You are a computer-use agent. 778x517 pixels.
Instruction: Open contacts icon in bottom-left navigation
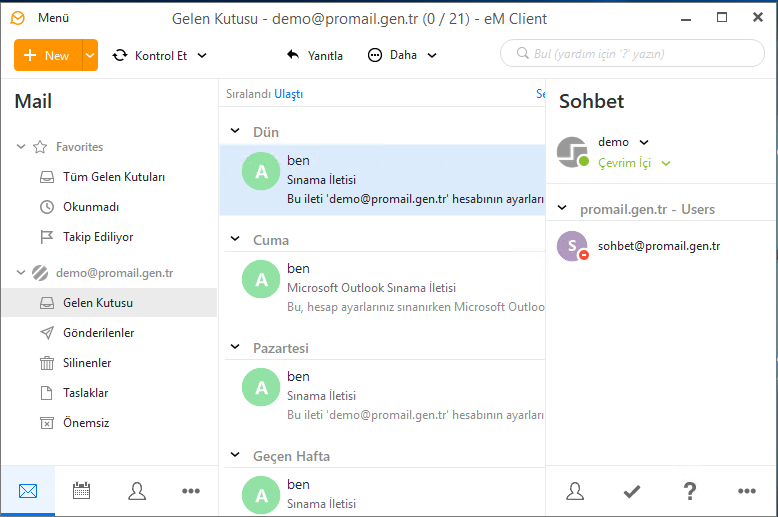(x=137, y=491)
